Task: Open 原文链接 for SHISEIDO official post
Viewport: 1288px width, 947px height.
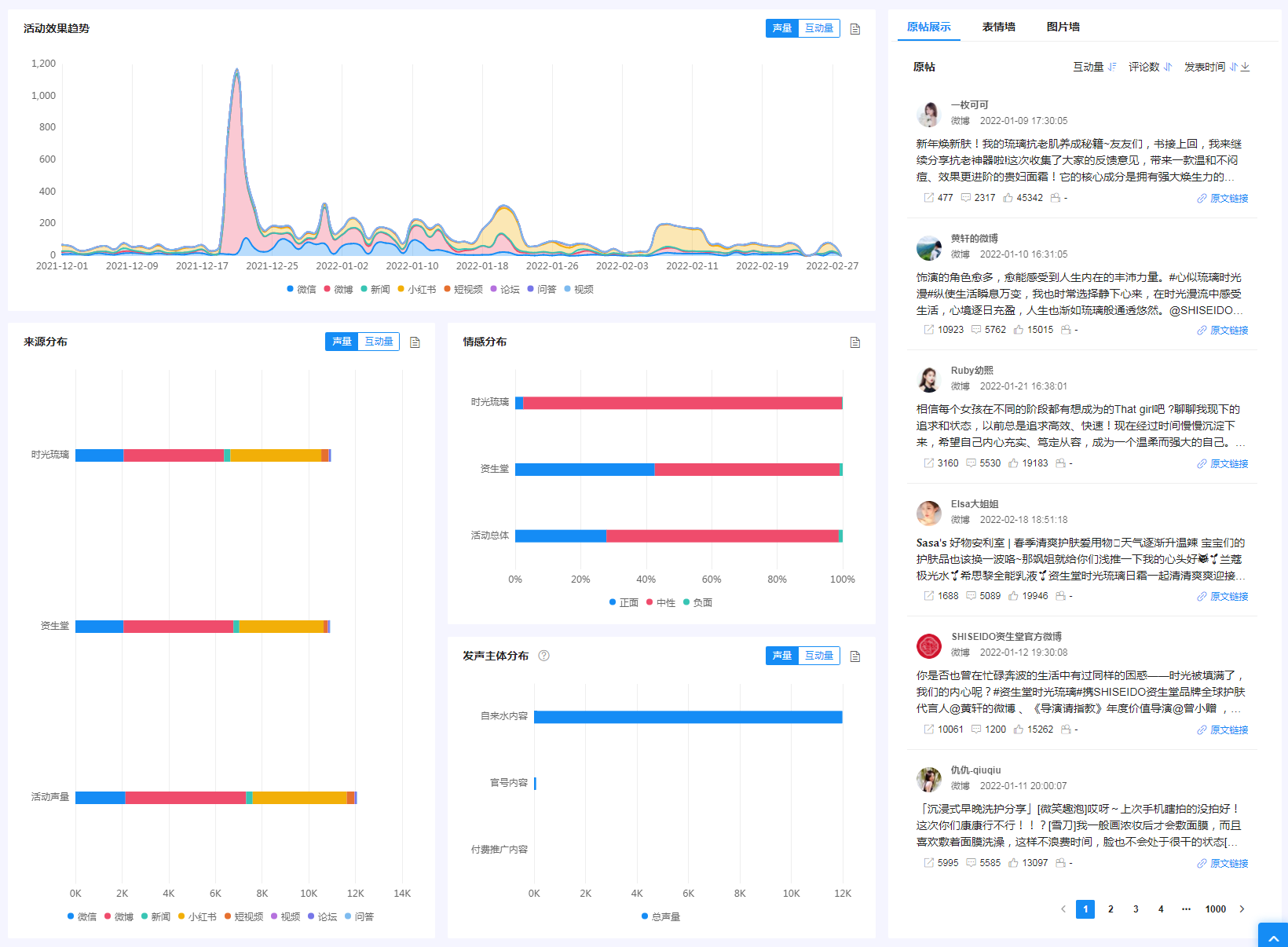Action: (1223, 730)
